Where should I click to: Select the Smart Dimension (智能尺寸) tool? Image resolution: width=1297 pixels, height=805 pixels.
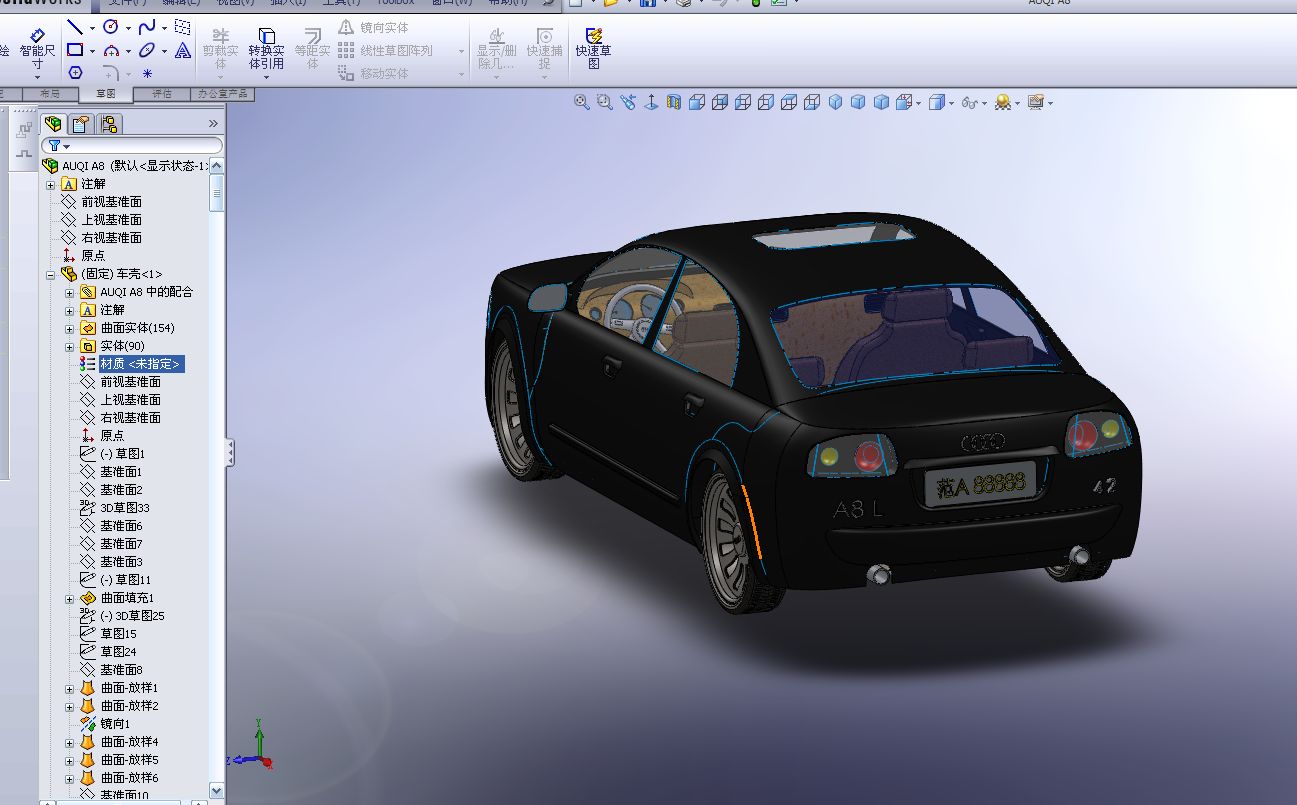(x=37, y=47)
